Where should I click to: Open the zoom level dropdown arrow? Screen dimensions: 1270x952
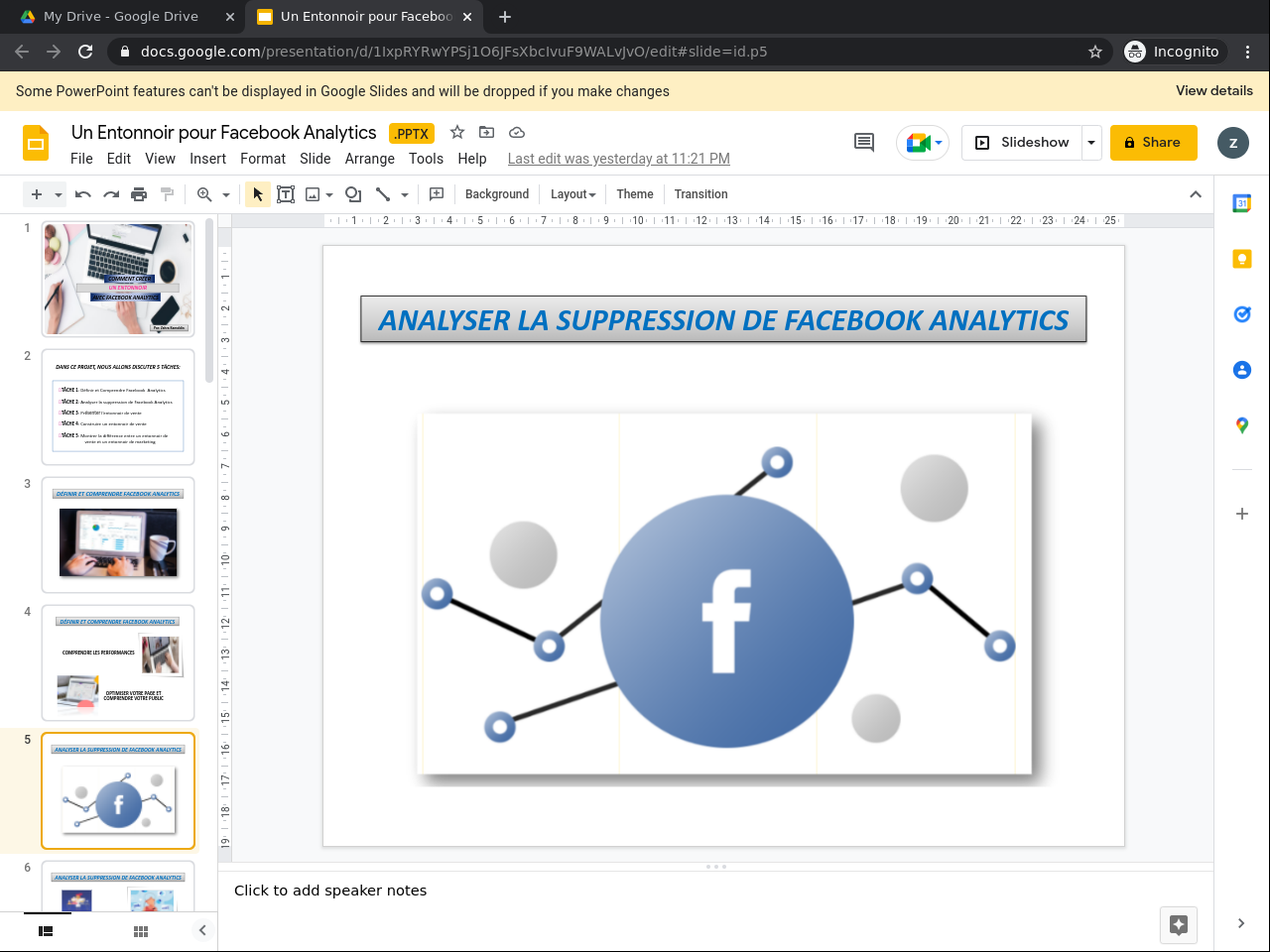coord(226,194)
